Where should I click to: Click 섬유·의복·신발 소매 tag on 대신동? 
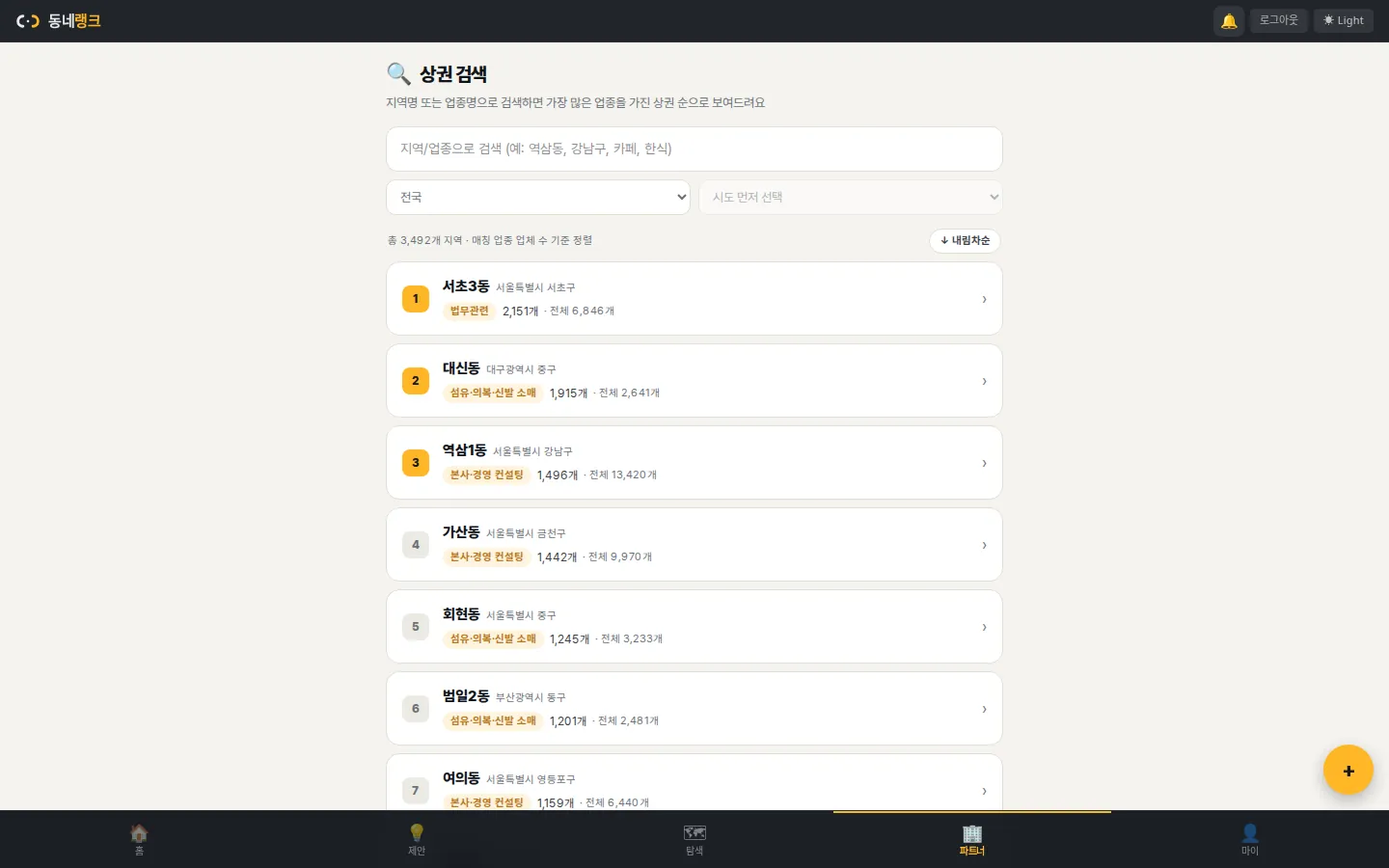[x=493, y=393]
